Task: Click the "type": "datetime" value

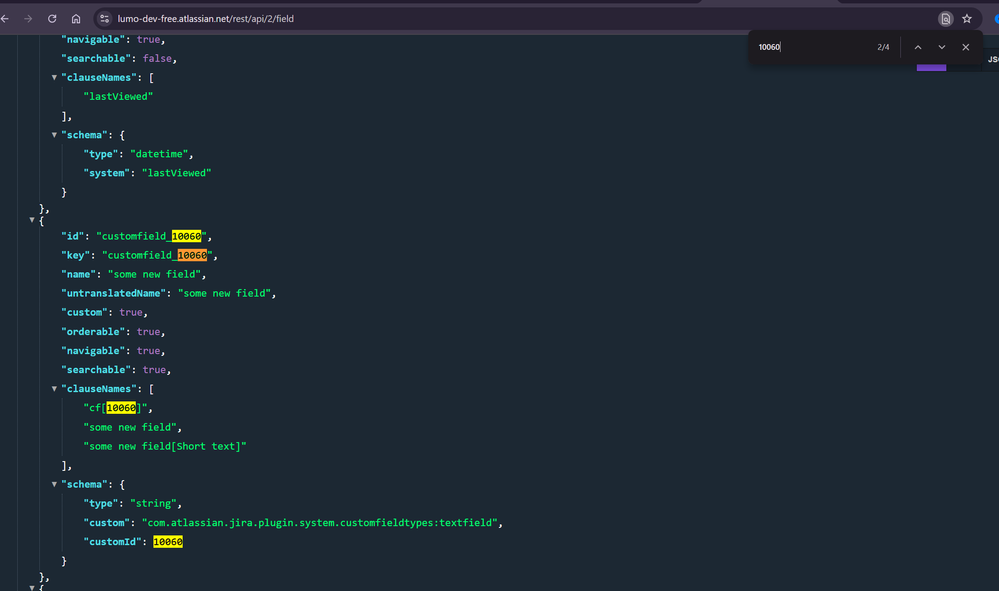Action: pos(159,154)
